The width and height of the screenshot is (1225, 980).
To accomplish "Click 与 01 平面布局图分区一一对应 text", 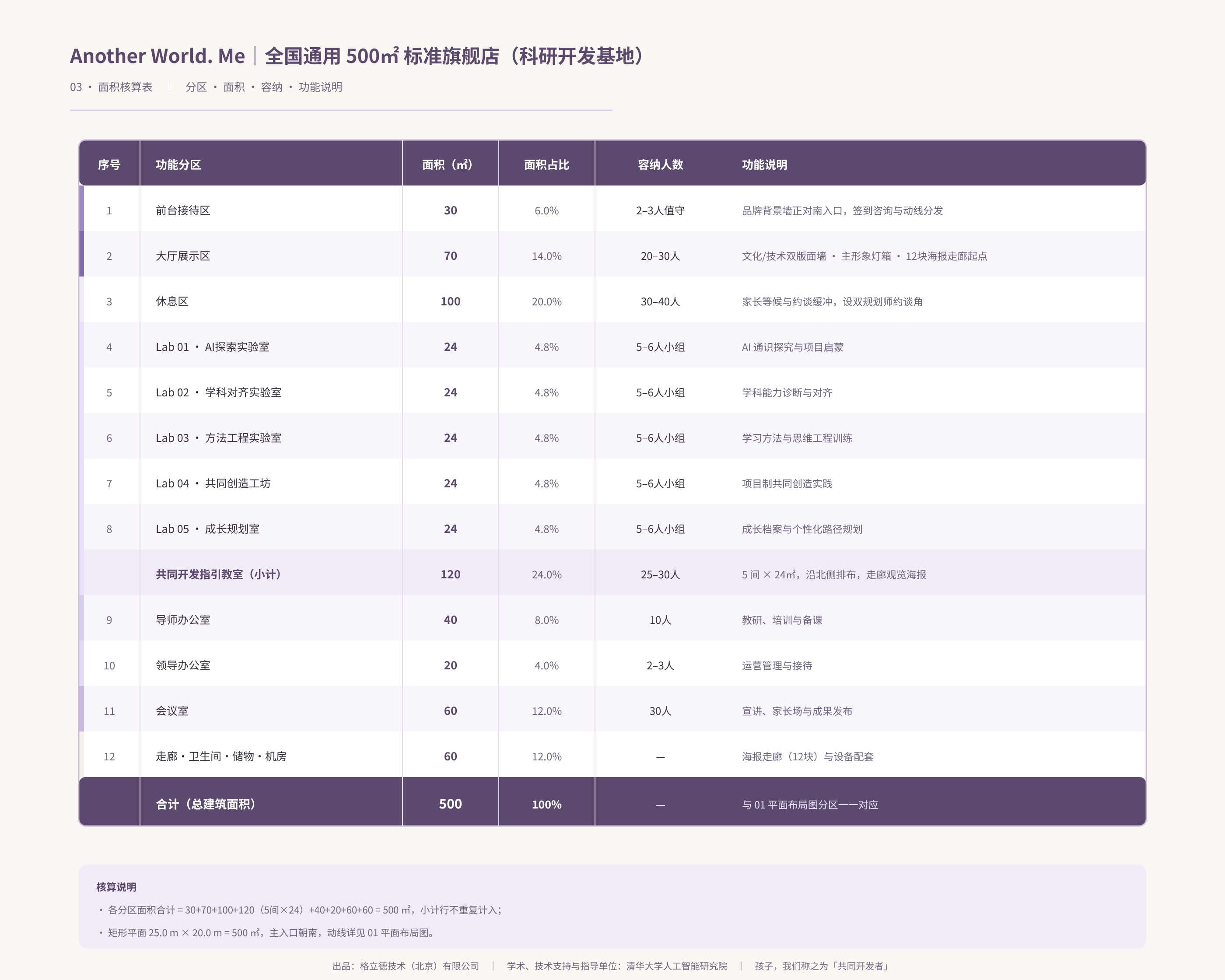I will coord(810,805).
